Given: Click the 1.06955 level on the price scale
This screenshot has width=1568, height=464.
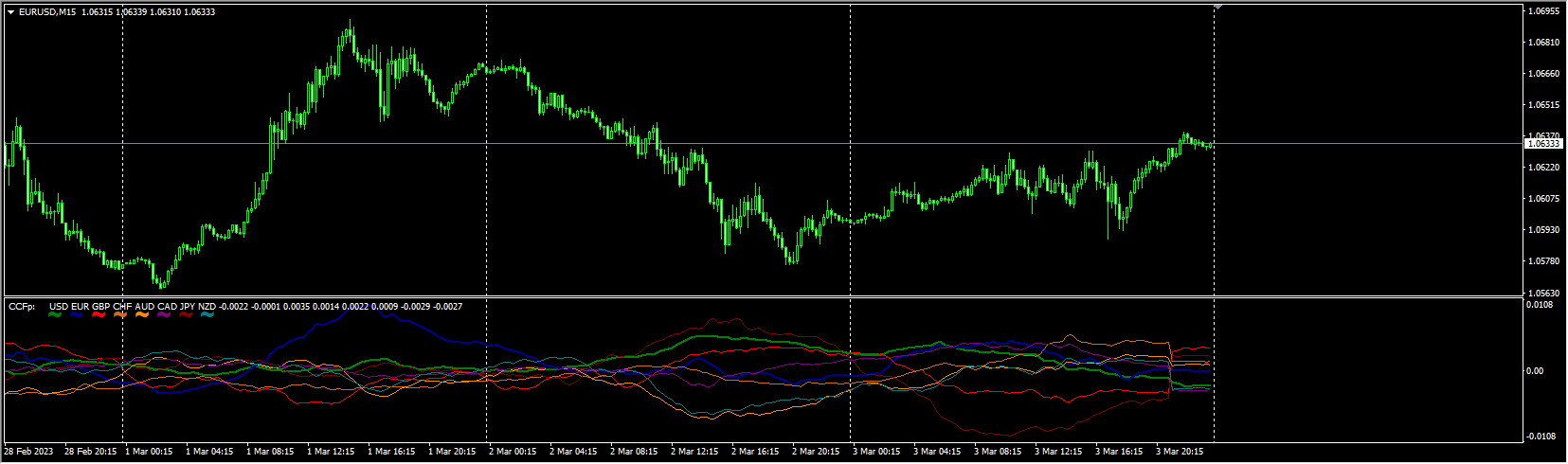Looking at the screenshot, I should (1543, 11).
